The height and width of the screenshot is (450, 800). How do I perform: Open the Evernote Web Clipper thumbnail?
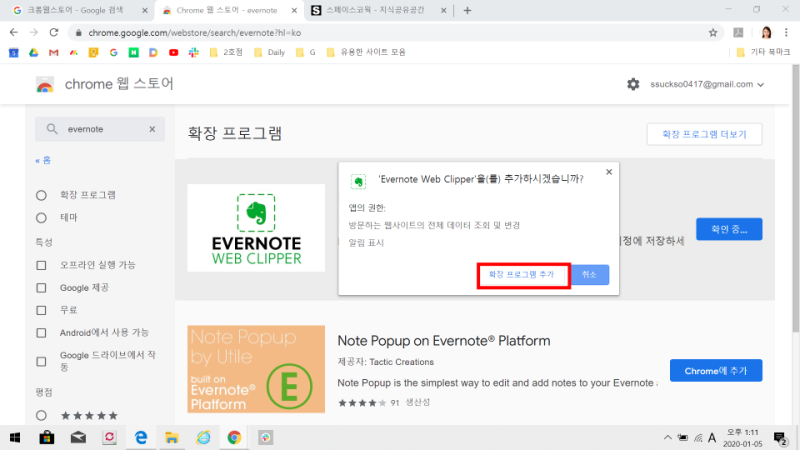pos(256,228)
